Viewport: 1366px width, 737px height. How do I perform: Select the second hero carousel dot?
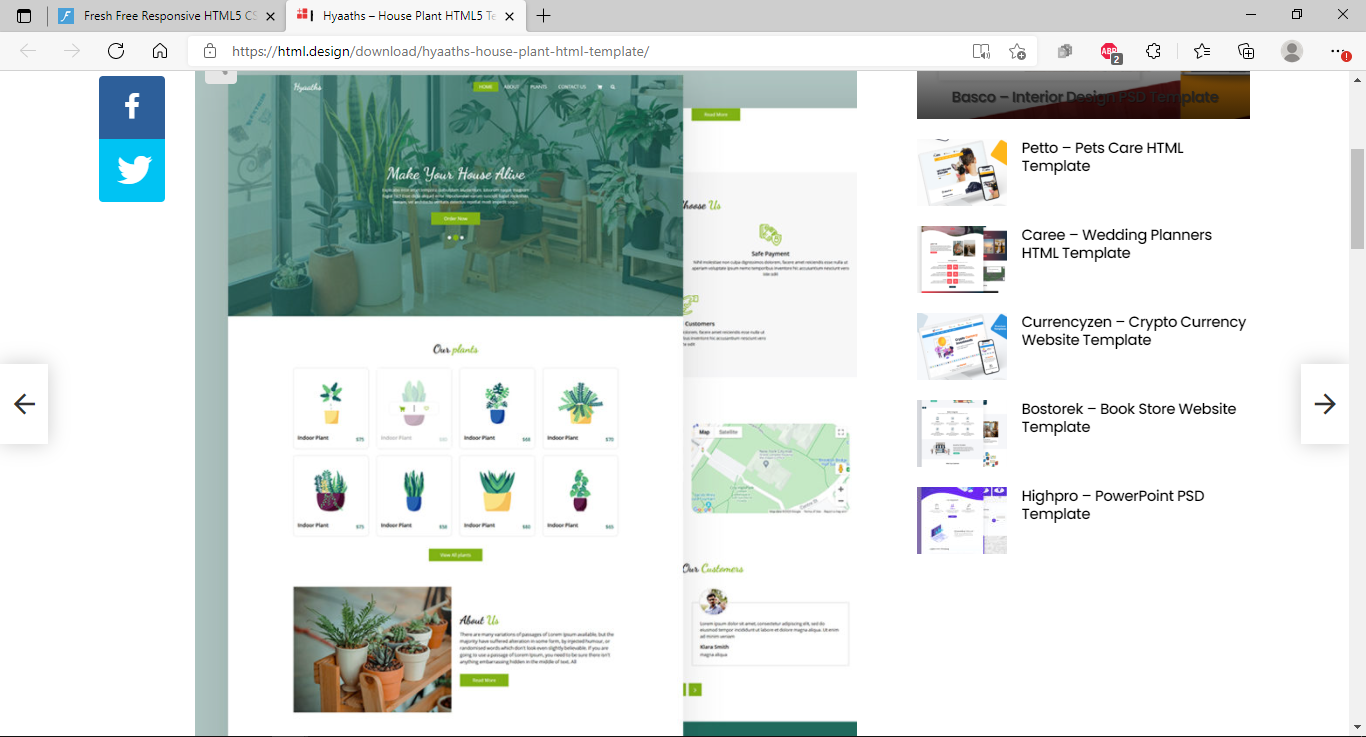coord(453,238)
